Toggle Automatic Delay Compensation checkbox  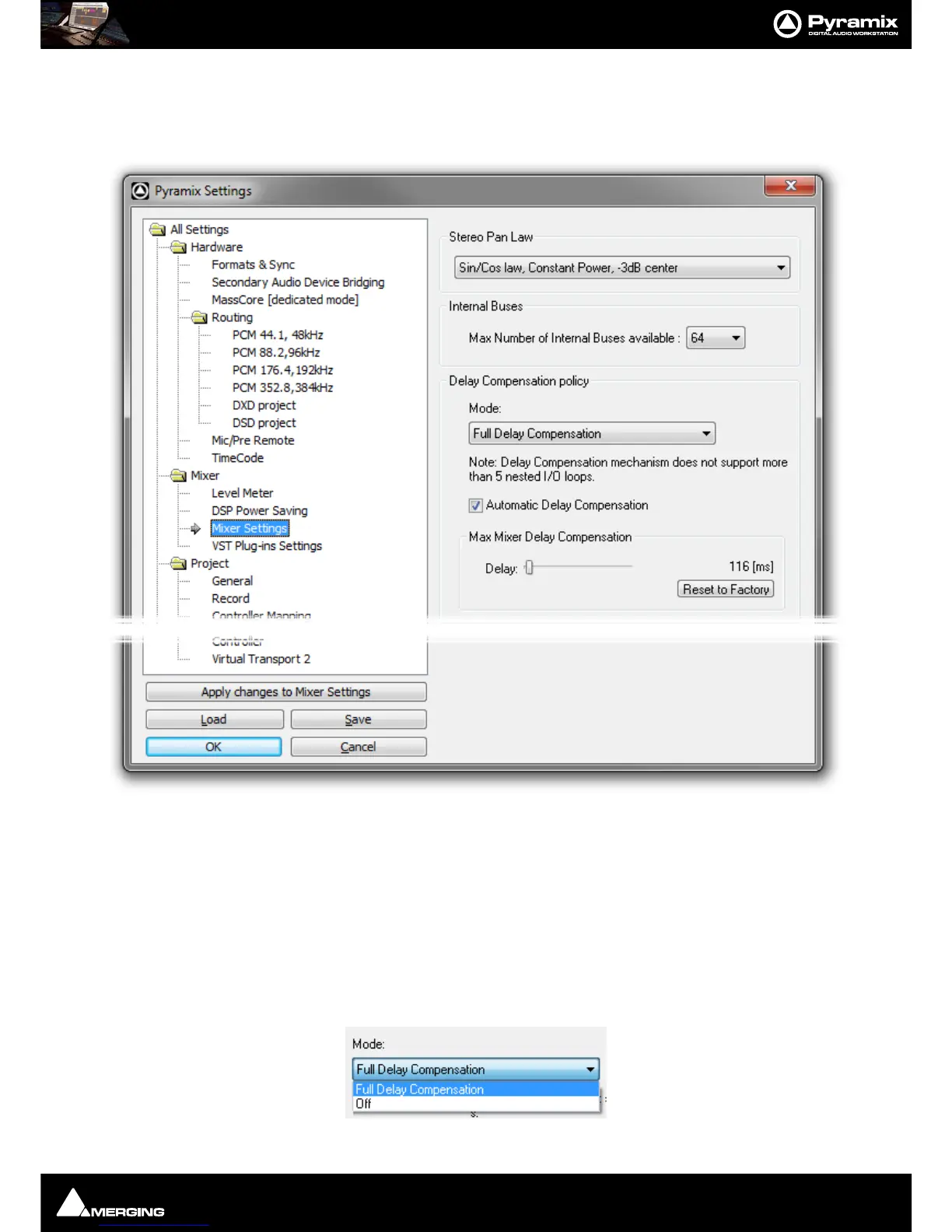[476, 506]
